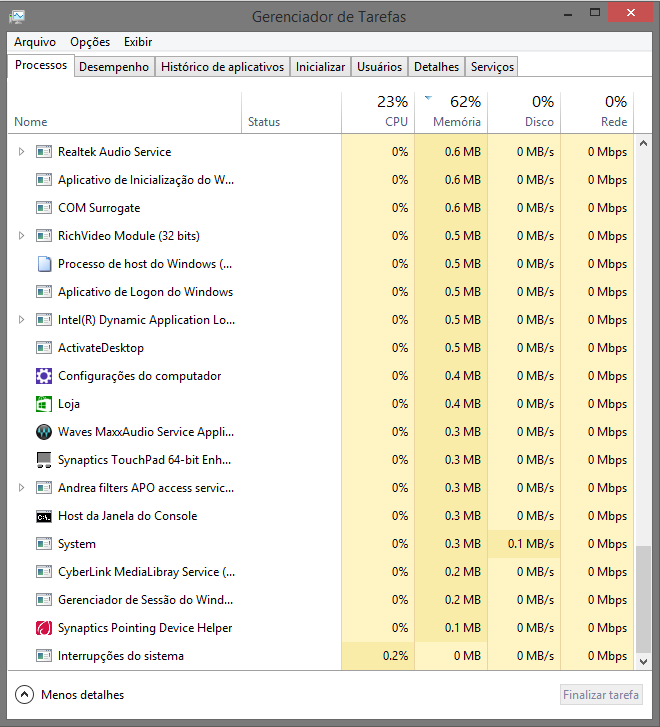Image resolution: width=660 pixels, height=727 pixels.
Task: Click the CyberLink MediaLibray Service icon
Action: pyautogui.click(x=44, y=572)
